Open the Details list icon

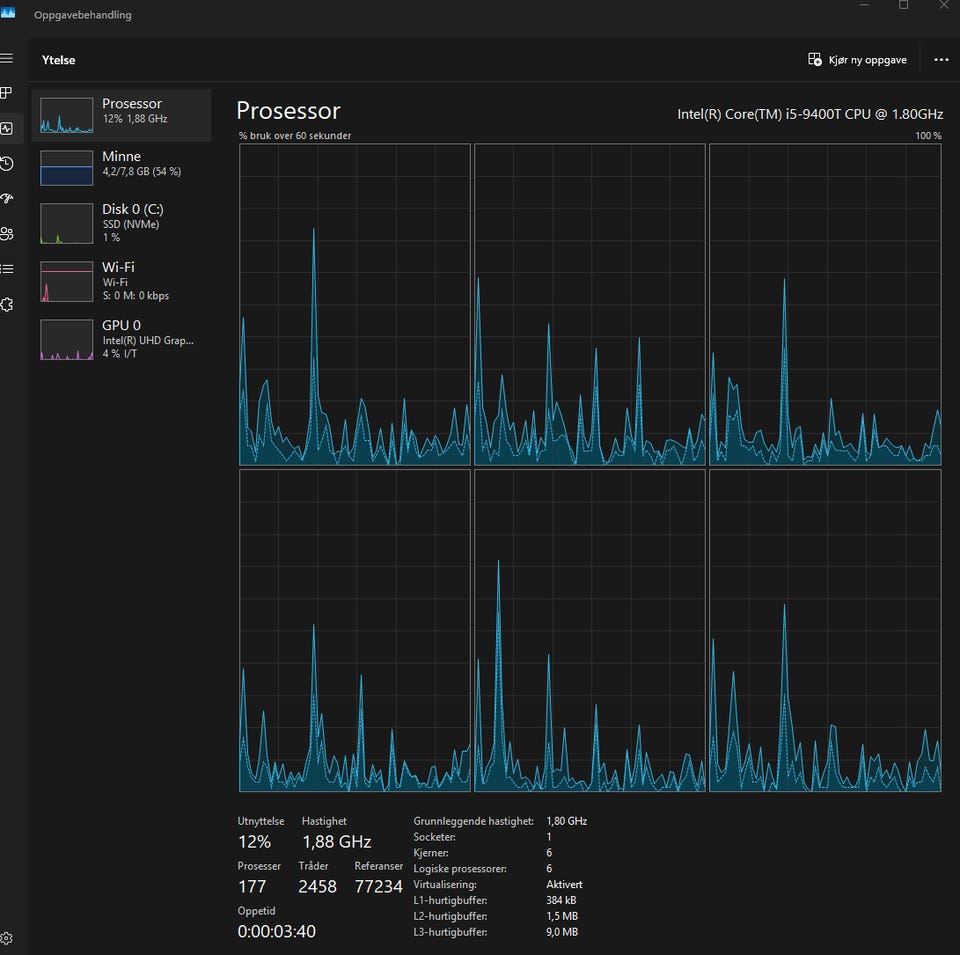coord(7,269)
